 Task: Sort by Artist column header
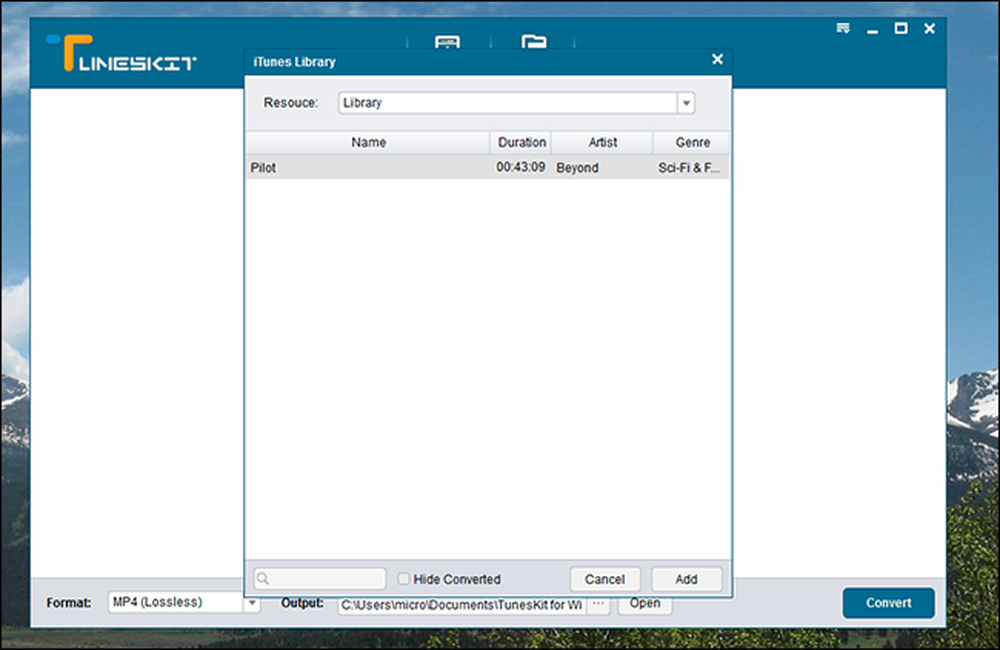point(602,142)
